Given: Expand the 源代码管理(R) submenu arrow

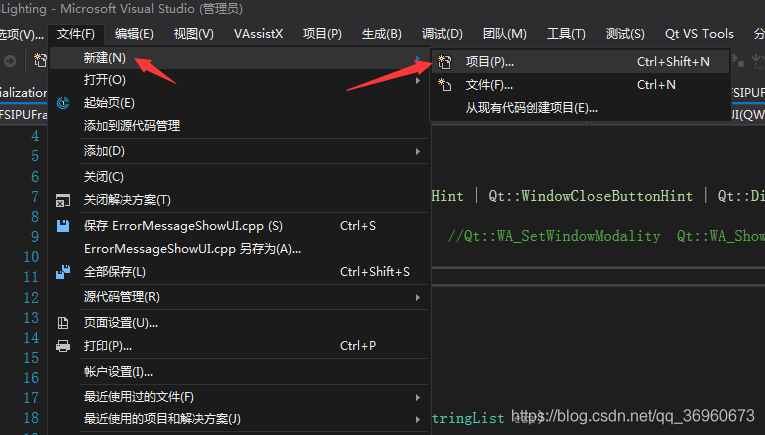Looking at the screenshot, I should coord(418,297).
